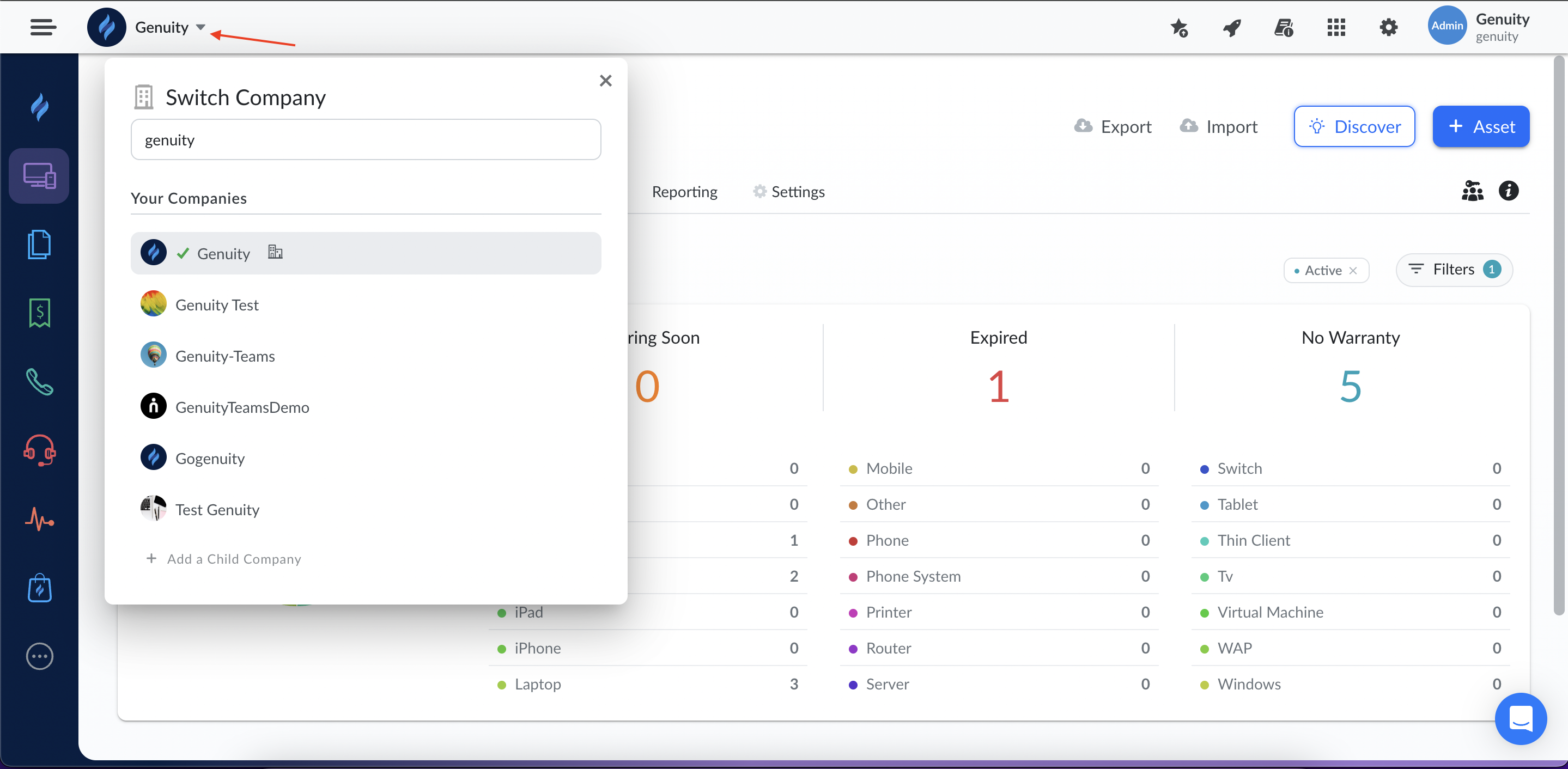The image size is (1568, 769).
Task: Open the Reporting tab
Action: 684,192
